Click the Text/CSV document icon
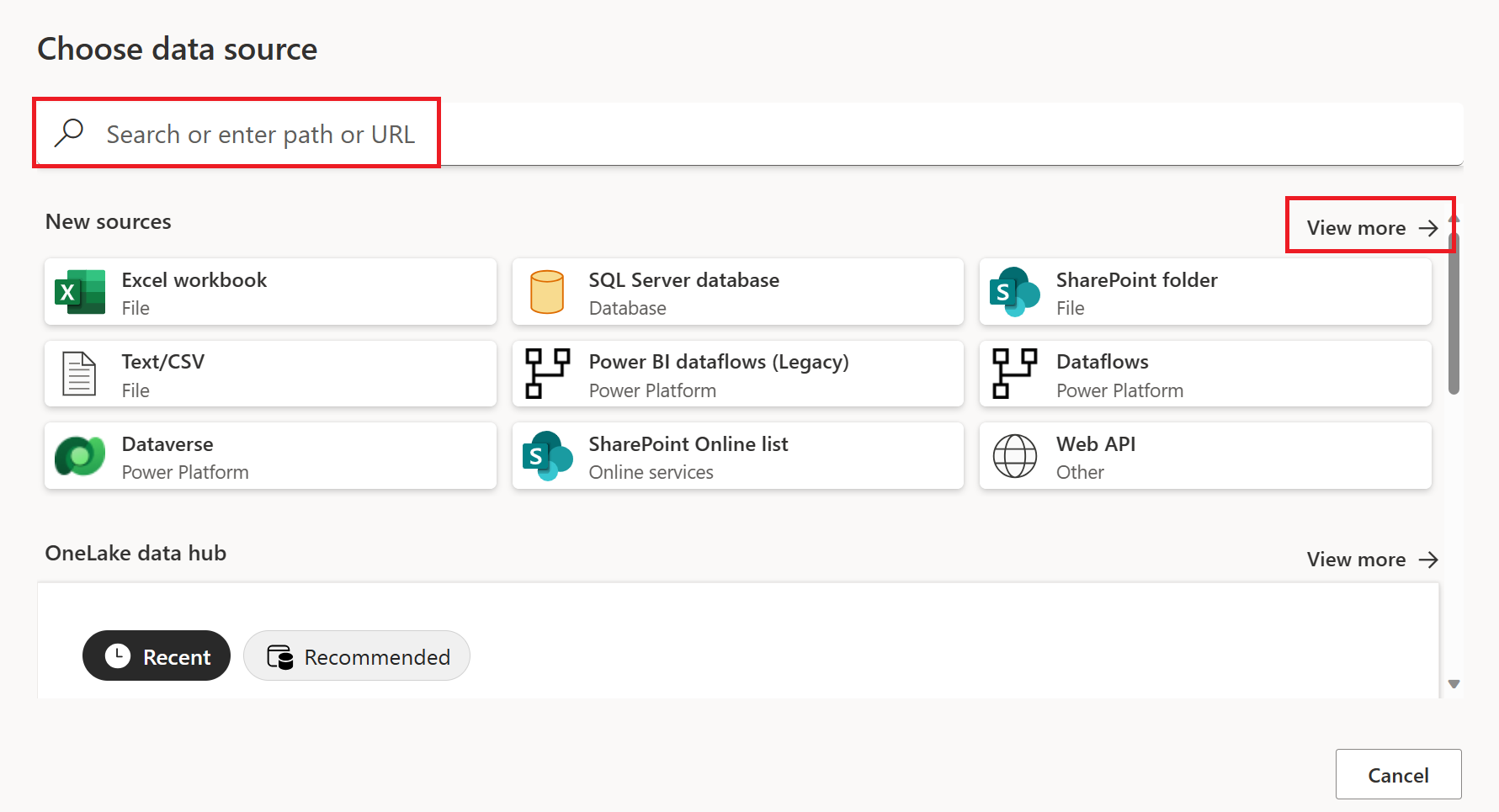The image size is (1499, 812). tap(80, 374)
